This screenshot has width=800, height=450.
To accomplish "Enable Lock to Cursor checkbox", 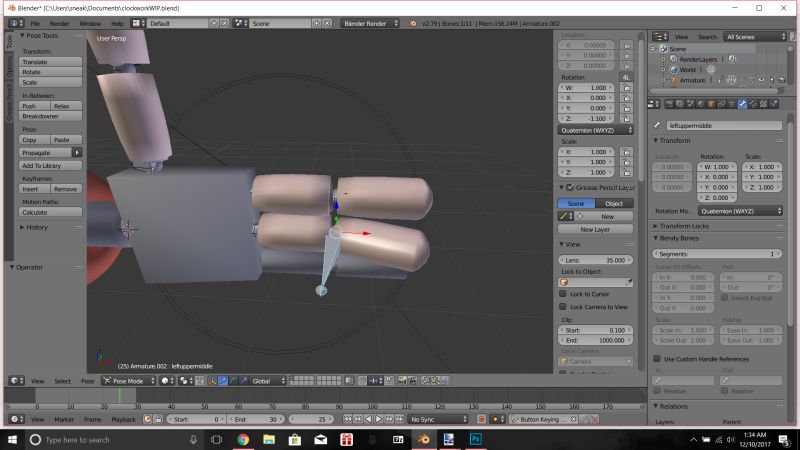I will (563, 294).
